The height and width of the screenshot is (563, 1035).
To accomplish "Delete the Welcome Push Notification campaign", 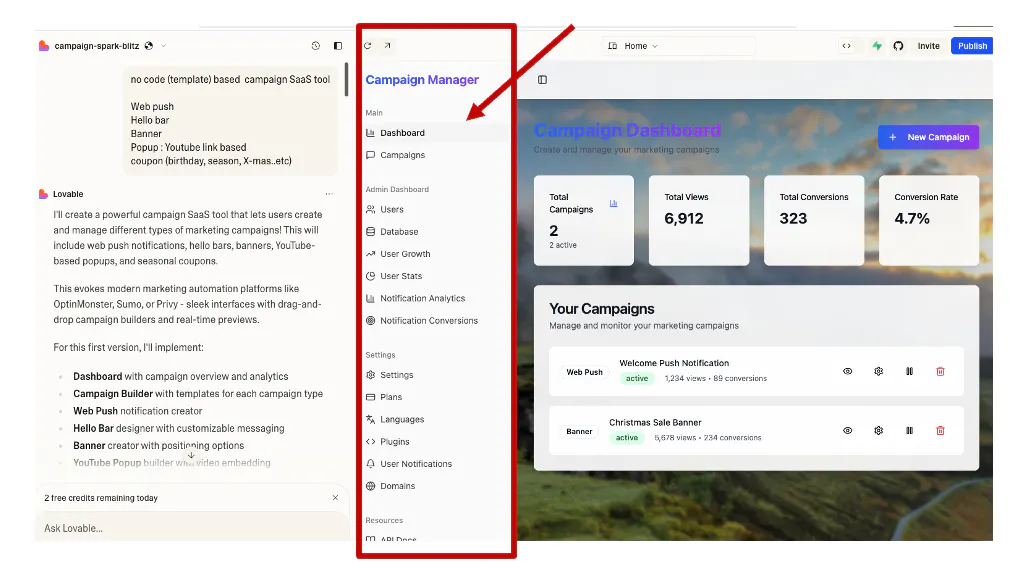I will pyautogui.click(x=941, y=372).
